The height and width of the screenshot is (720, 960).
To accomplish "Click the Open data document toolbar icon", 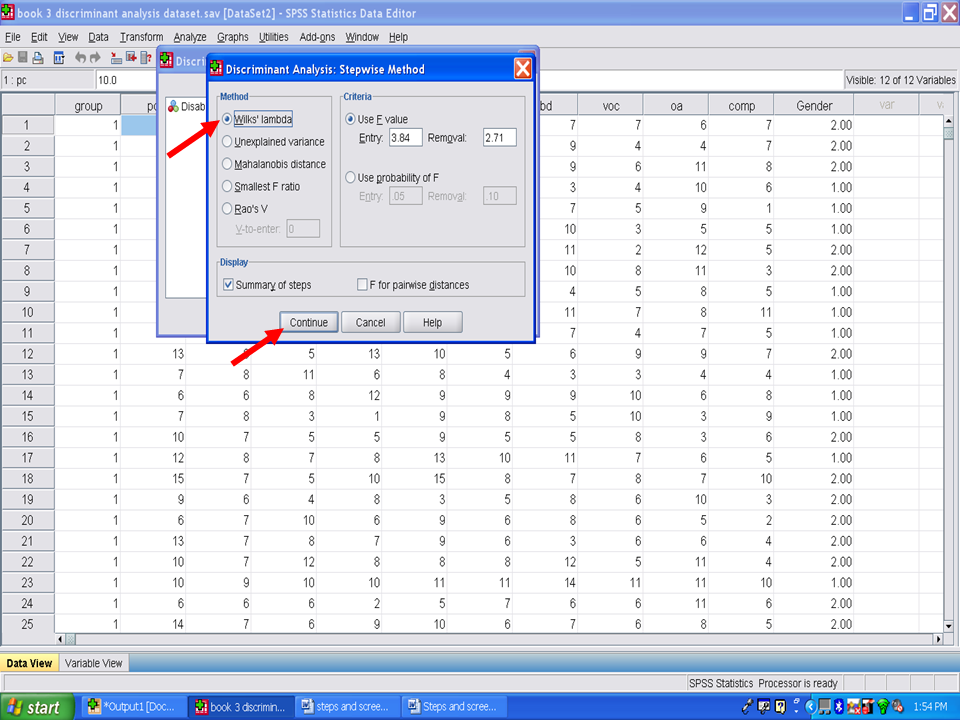I will point(8,58).
